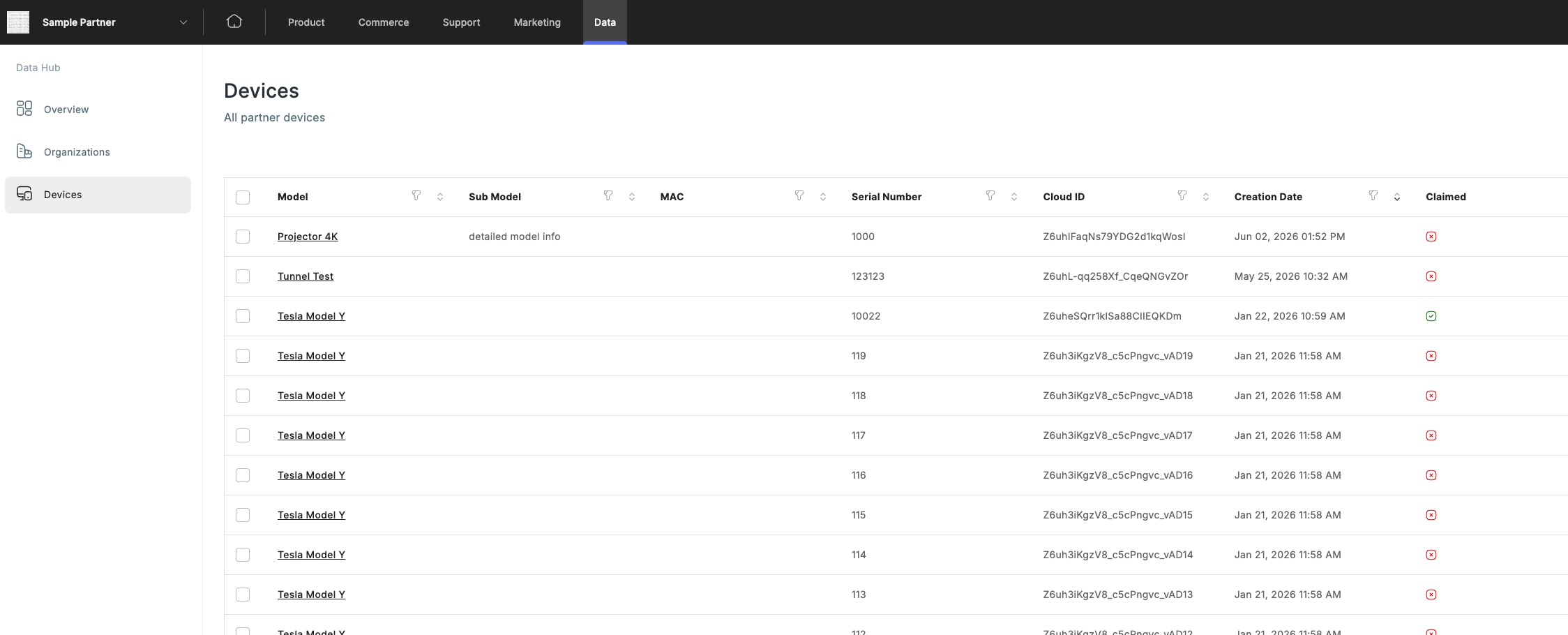Sort by the Cloud ID column
This screenshot has width=1568, height=635.
coord(1206,197)
